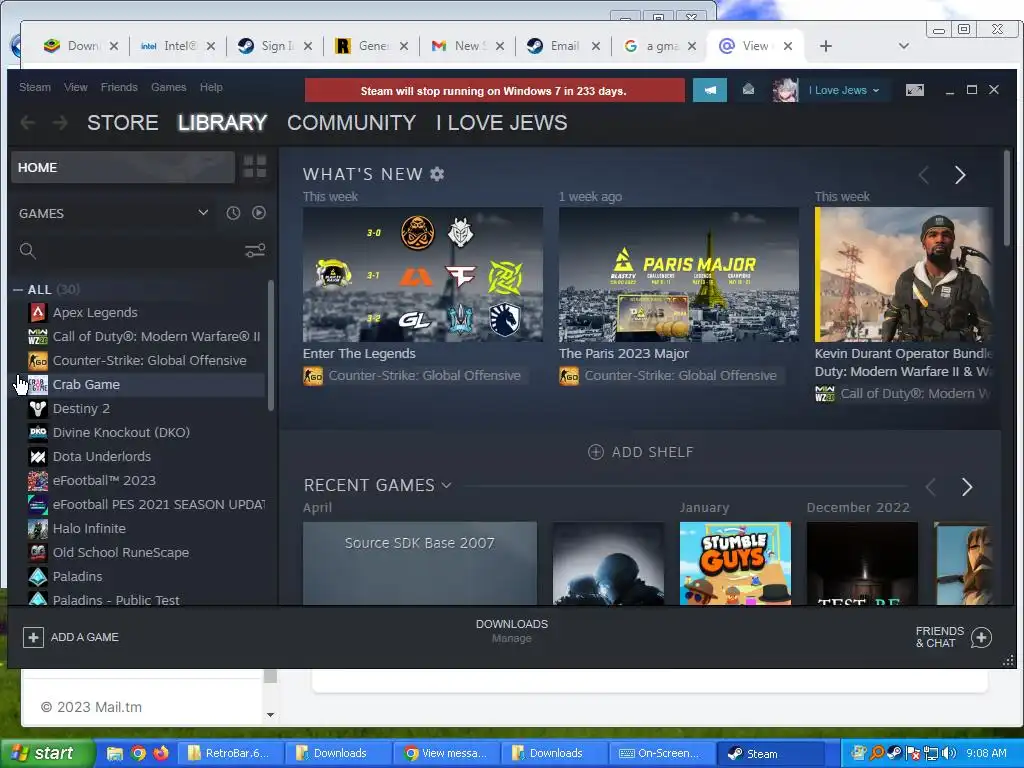Viewport: 1024px width, 768px height.
Task: Open Steam inbox envelope icon
Action: point(748,90)
